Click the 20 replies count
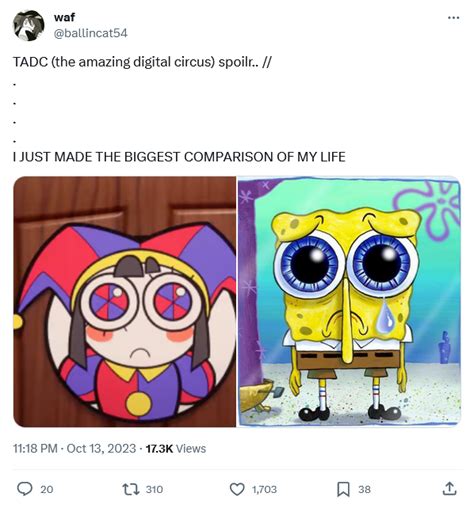474x508 pixels. tap(47, 489)
